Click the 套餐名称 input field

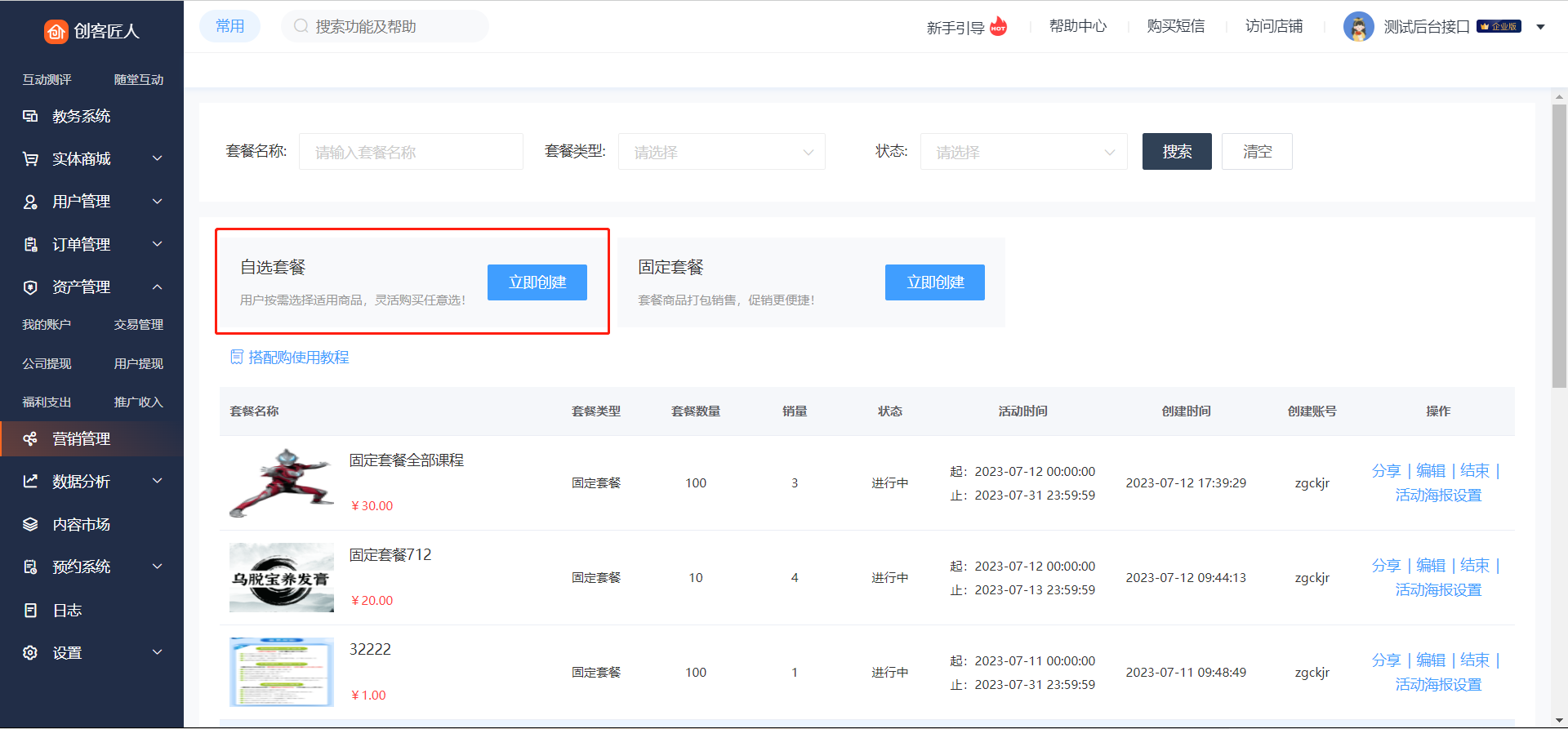[411, 152]
